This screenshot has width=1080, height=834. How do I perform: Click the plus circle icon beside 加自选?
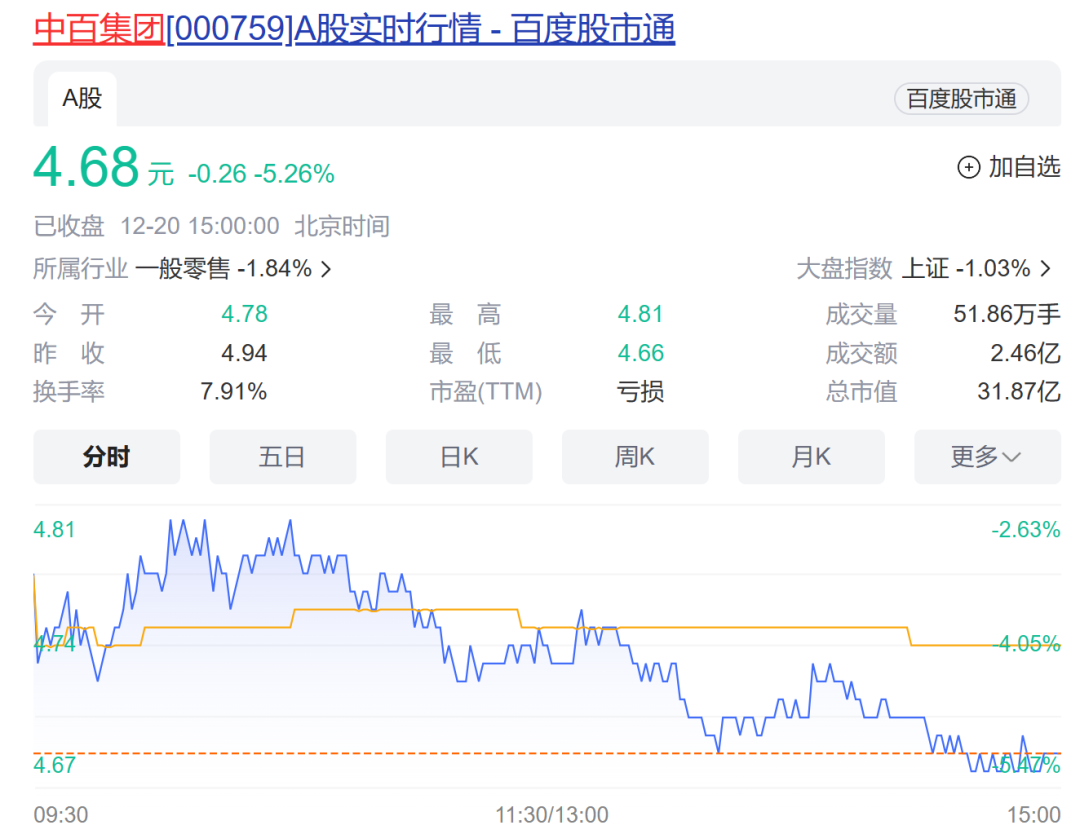click(968, 167)
